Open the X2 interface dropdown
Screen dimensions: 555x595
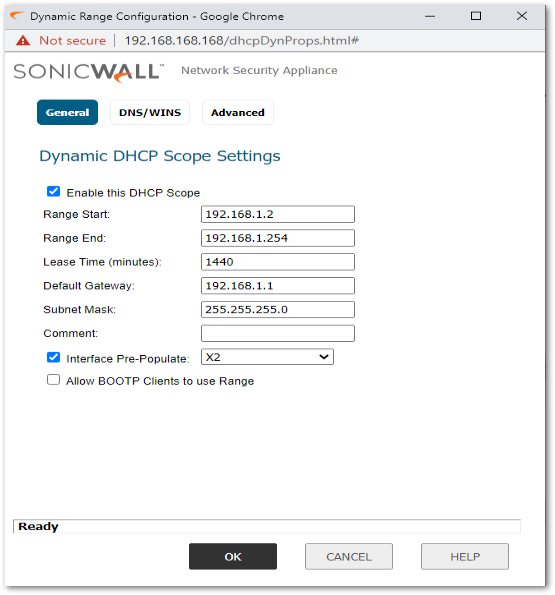click(x=267, y=357)
